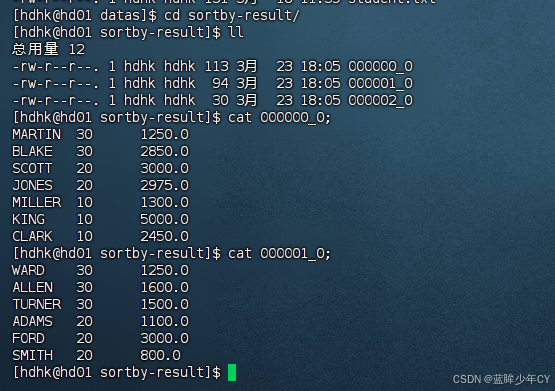Viewport: 555px width, 391px height.
Task: Select the file name 000002_0 in listing
Action: 381,100
